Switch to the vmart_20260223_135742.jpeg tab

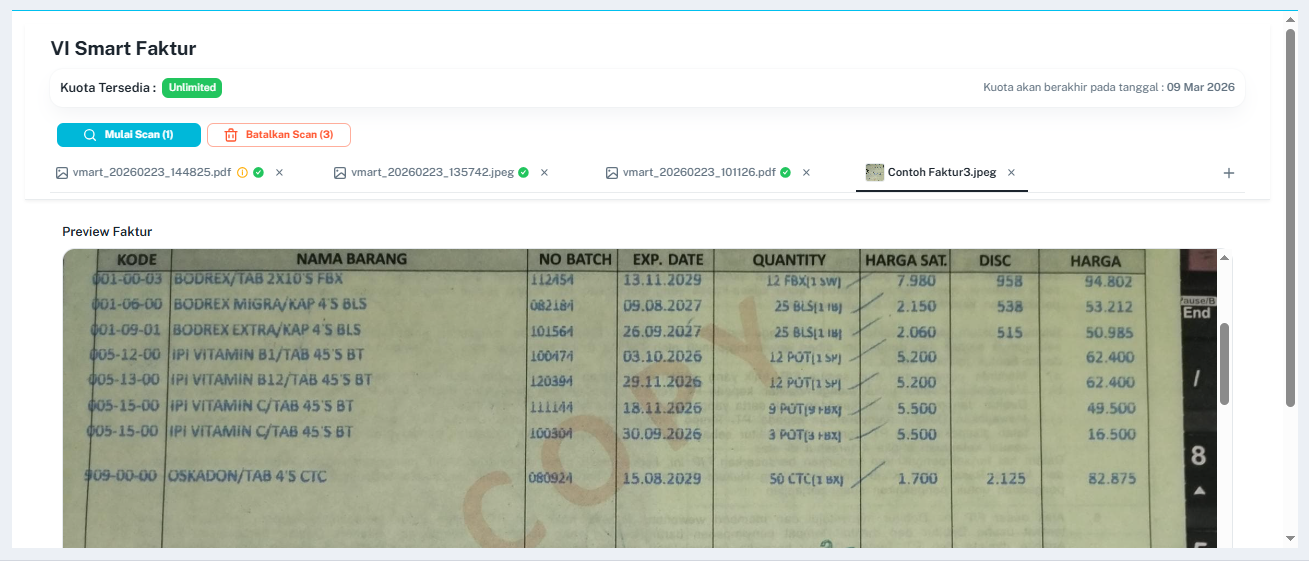[432, 173]
